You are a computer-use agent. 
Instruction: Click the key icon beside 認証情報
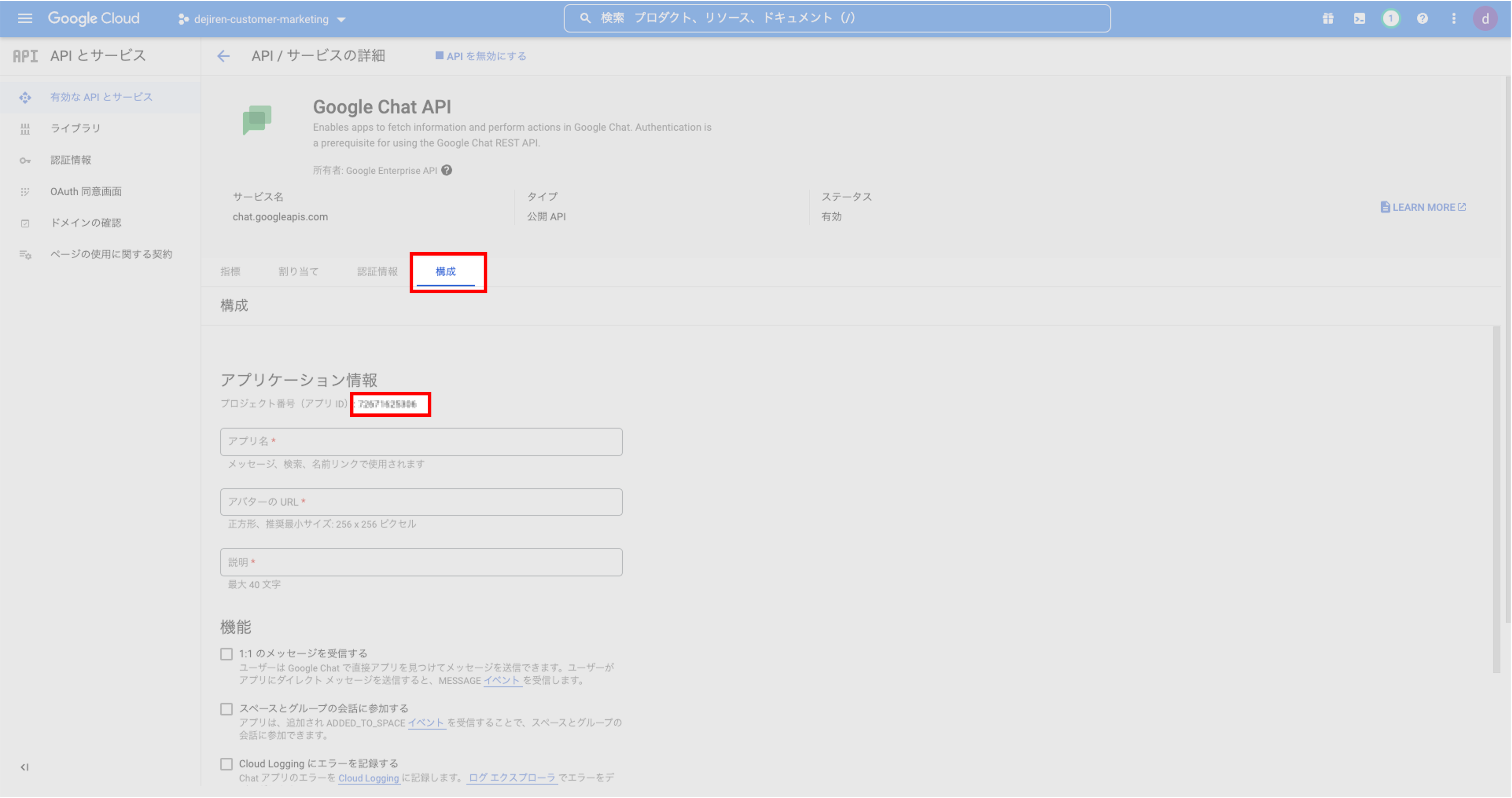[x=25, y=160]
